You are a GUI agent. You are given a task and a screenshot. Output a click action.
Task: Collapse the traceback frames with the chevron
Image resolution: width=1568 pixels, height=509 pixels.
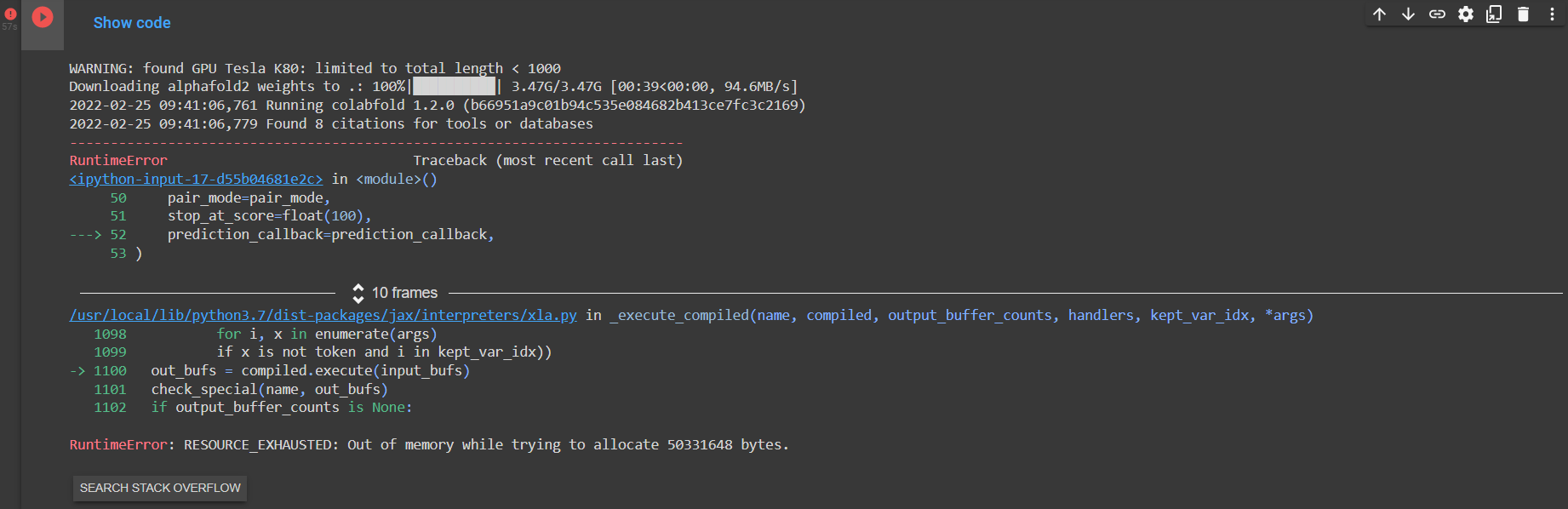click(358, 292)
